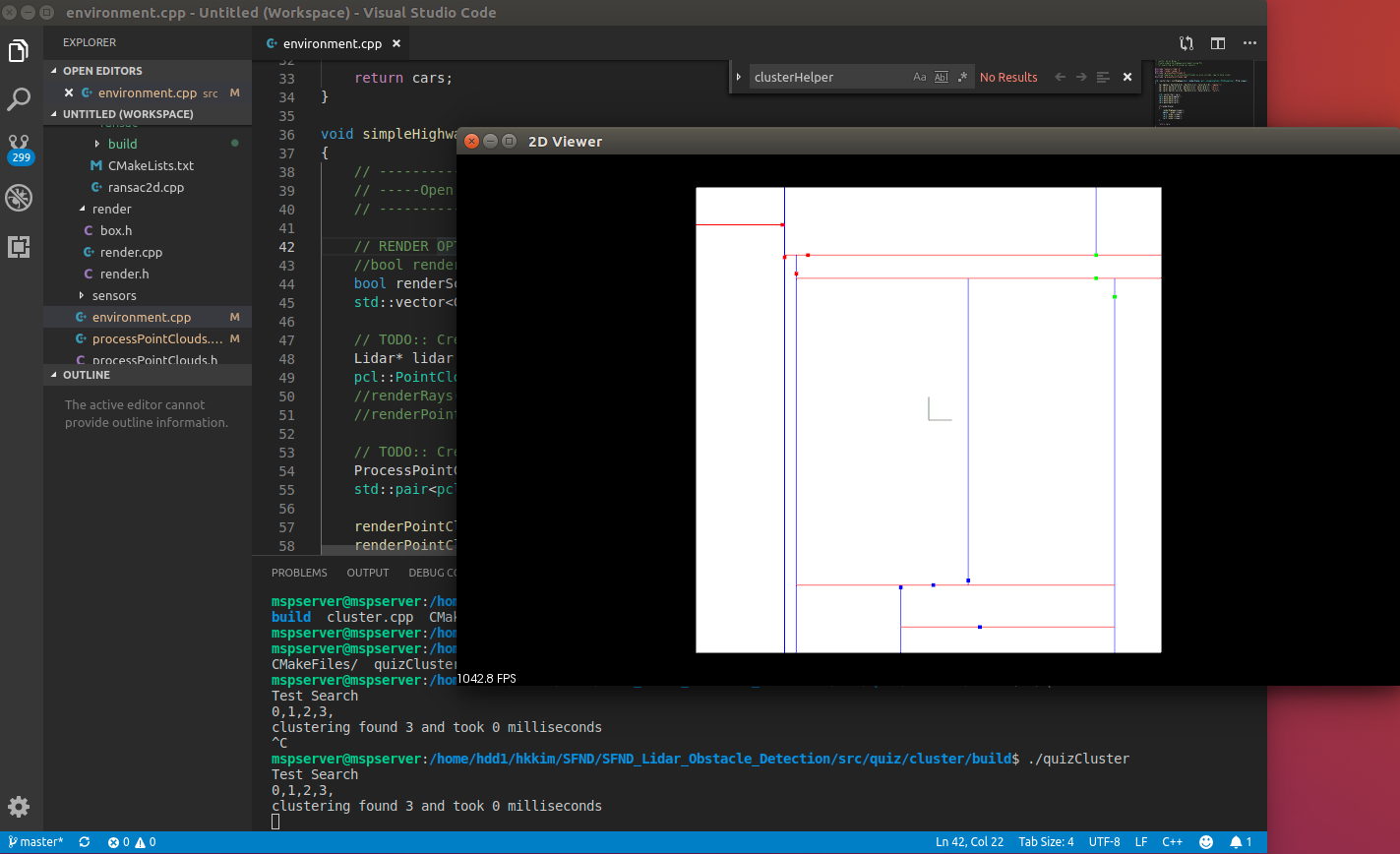Toggle Match Case in find widget
Image resolution: width=1400 pixels, height=854 pixels.
920,77
